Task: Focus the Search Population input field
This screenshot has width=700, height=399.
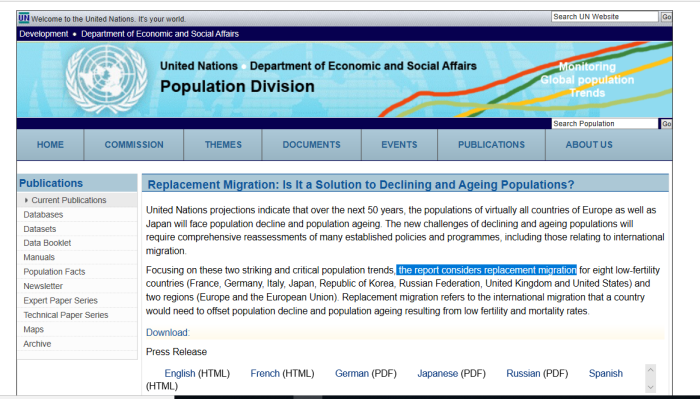Action: 604,124
